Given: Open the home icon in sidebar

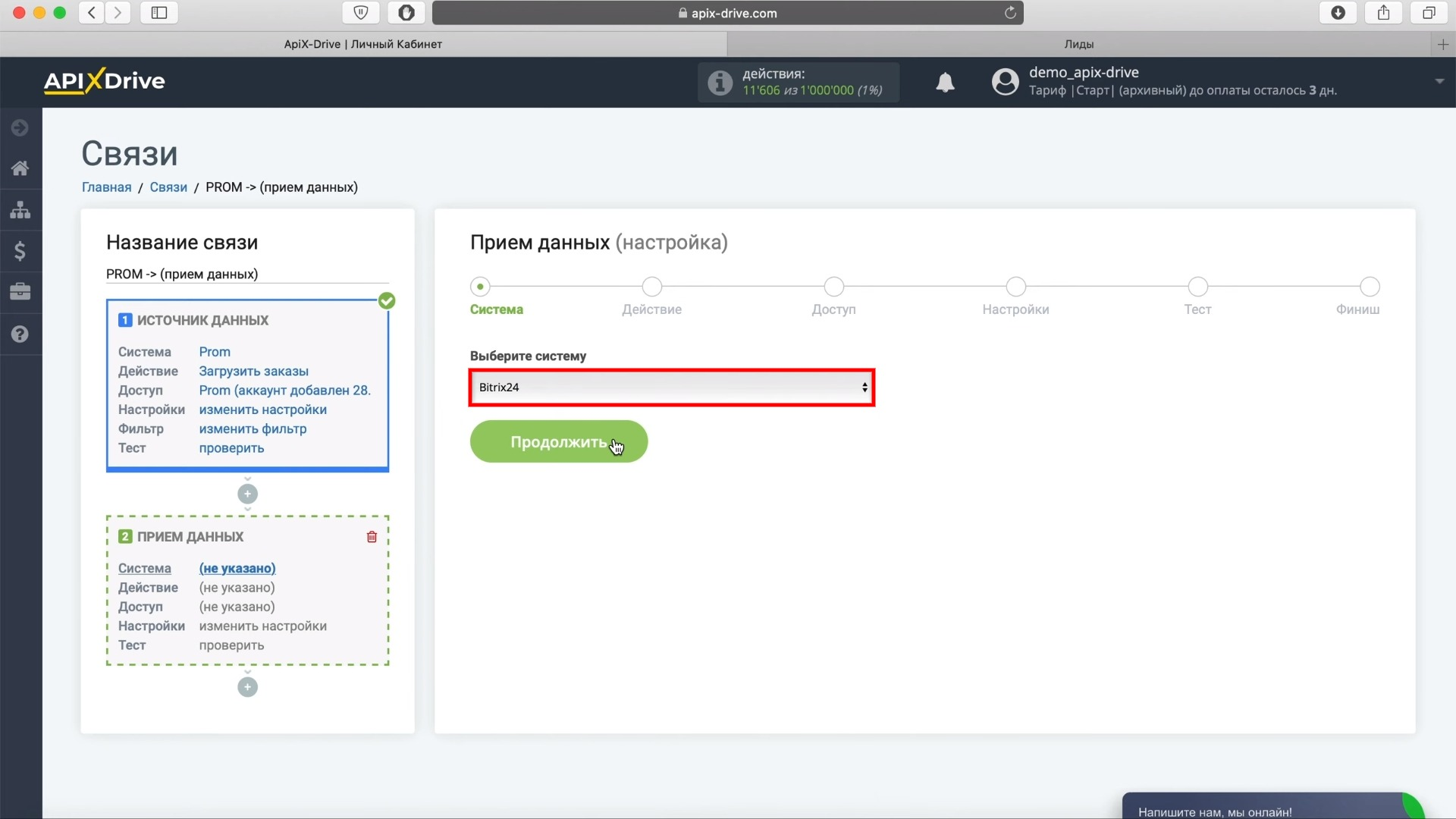Looking at the screenshot, I should pos(20,168).
